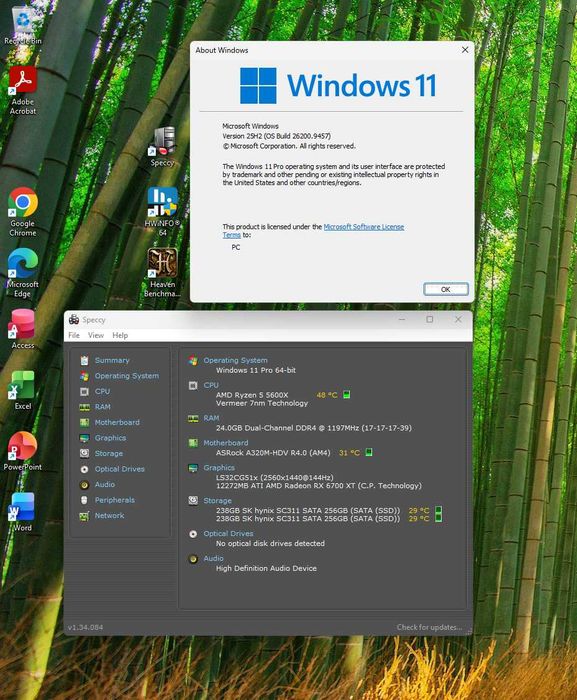Click the Optical Drives disc icon in sidebar
Viewport: 577px width, 700px height.
click(84, 469)
